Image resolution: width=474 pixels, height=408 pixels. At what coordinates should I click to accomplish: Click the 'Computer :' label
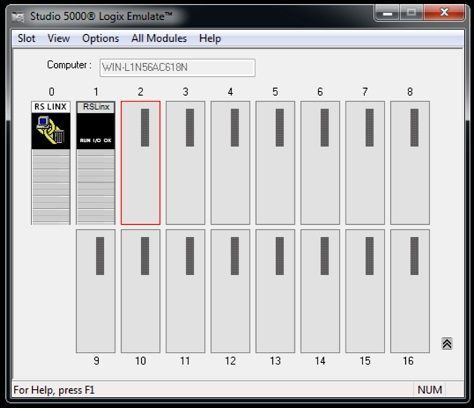point(69,65)
